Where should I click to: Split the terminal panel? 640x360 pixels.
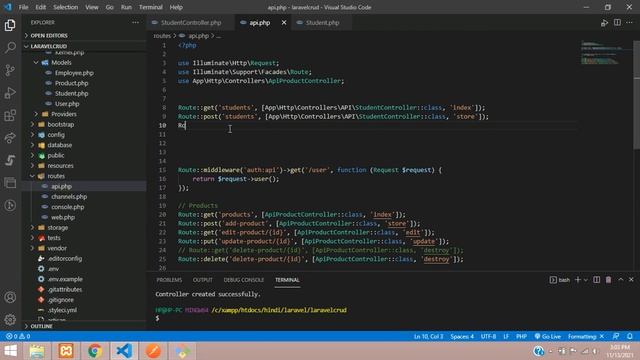pos(596,280)
